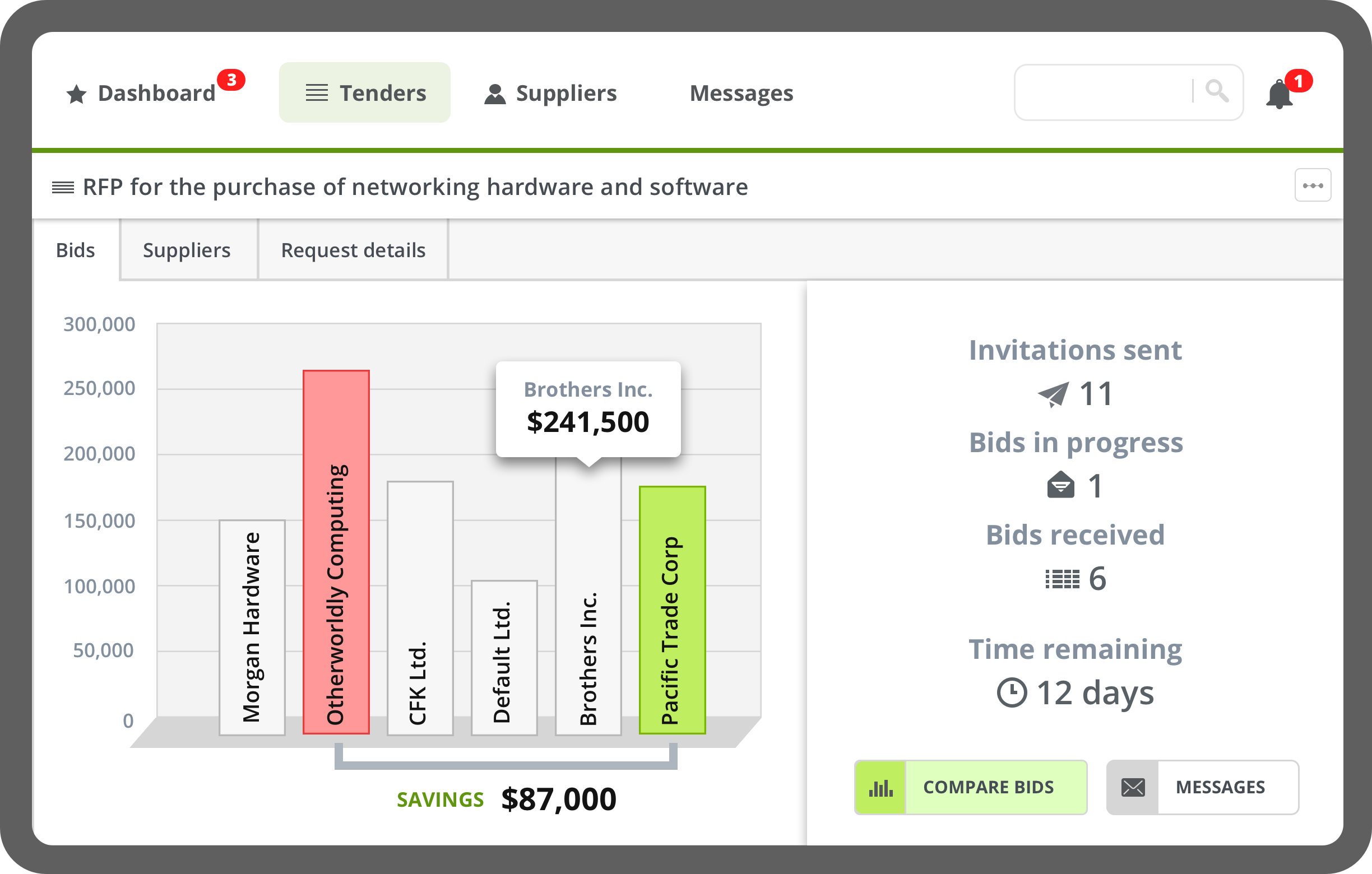Screen dimensions: 1372x874
Task: Go to the top-bar Suppliers menu
Action: 550,93
